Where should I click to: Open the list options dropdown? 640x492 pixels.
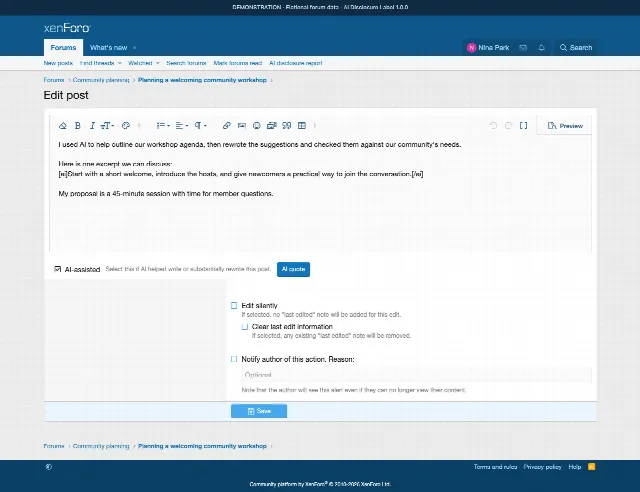[x=163, y=126]
